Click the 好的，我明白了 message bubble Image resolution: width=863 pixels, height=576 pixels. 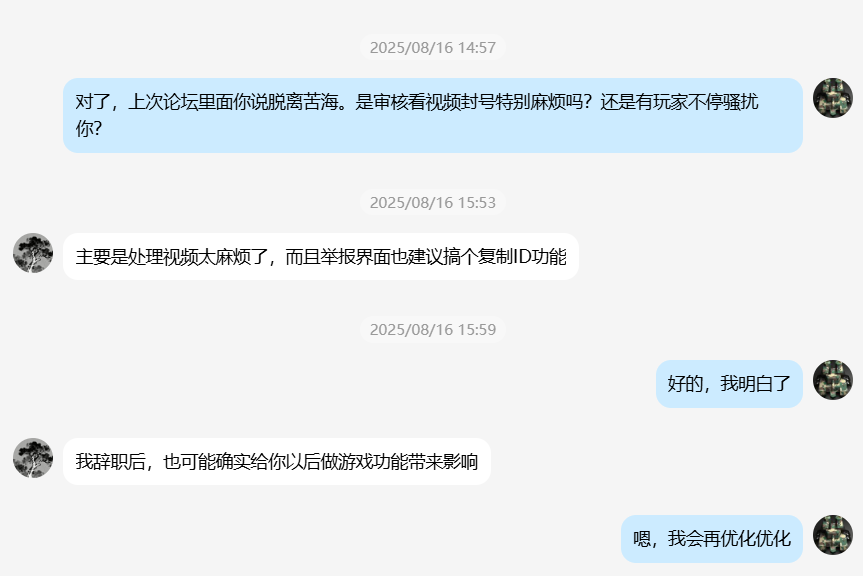tap(729, 384)
